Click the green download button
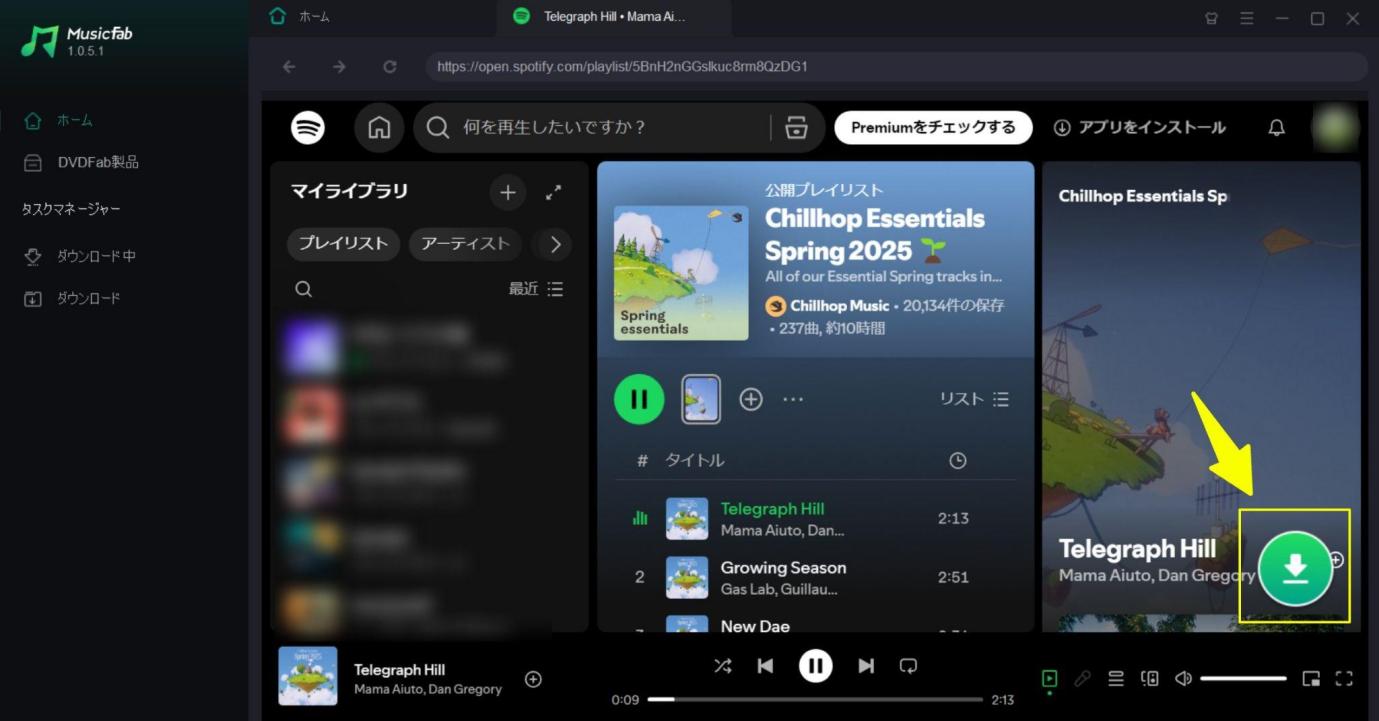The height and width of the screenshot is (721, 1379). point(1295,567)
